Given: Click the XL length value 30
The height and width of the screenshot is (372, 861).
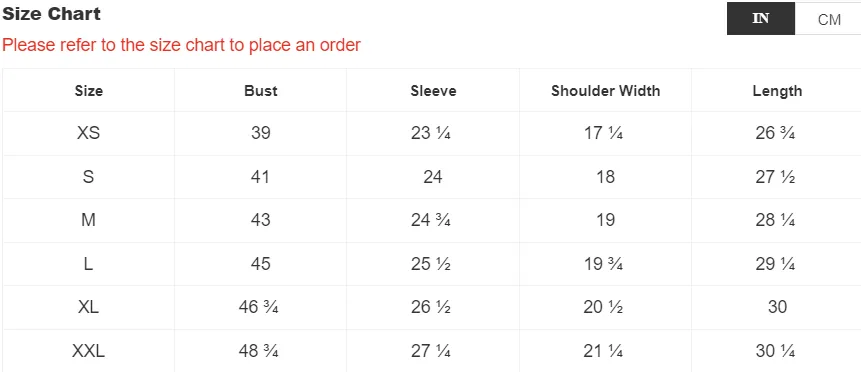Looking at the screenshot, I should click(x=777, y=307).
